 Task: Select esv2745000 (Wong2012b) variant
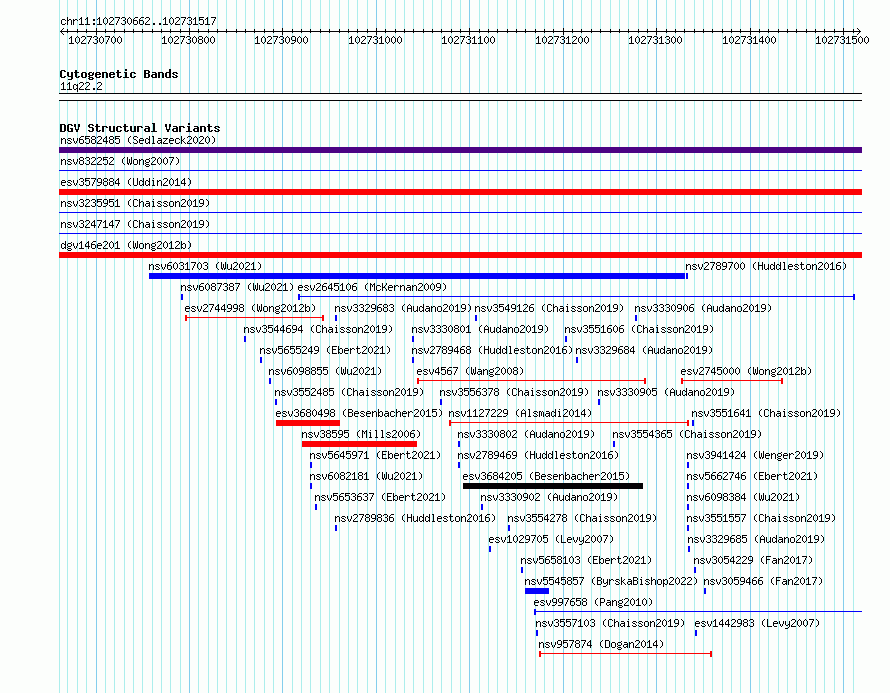[746, 371]
